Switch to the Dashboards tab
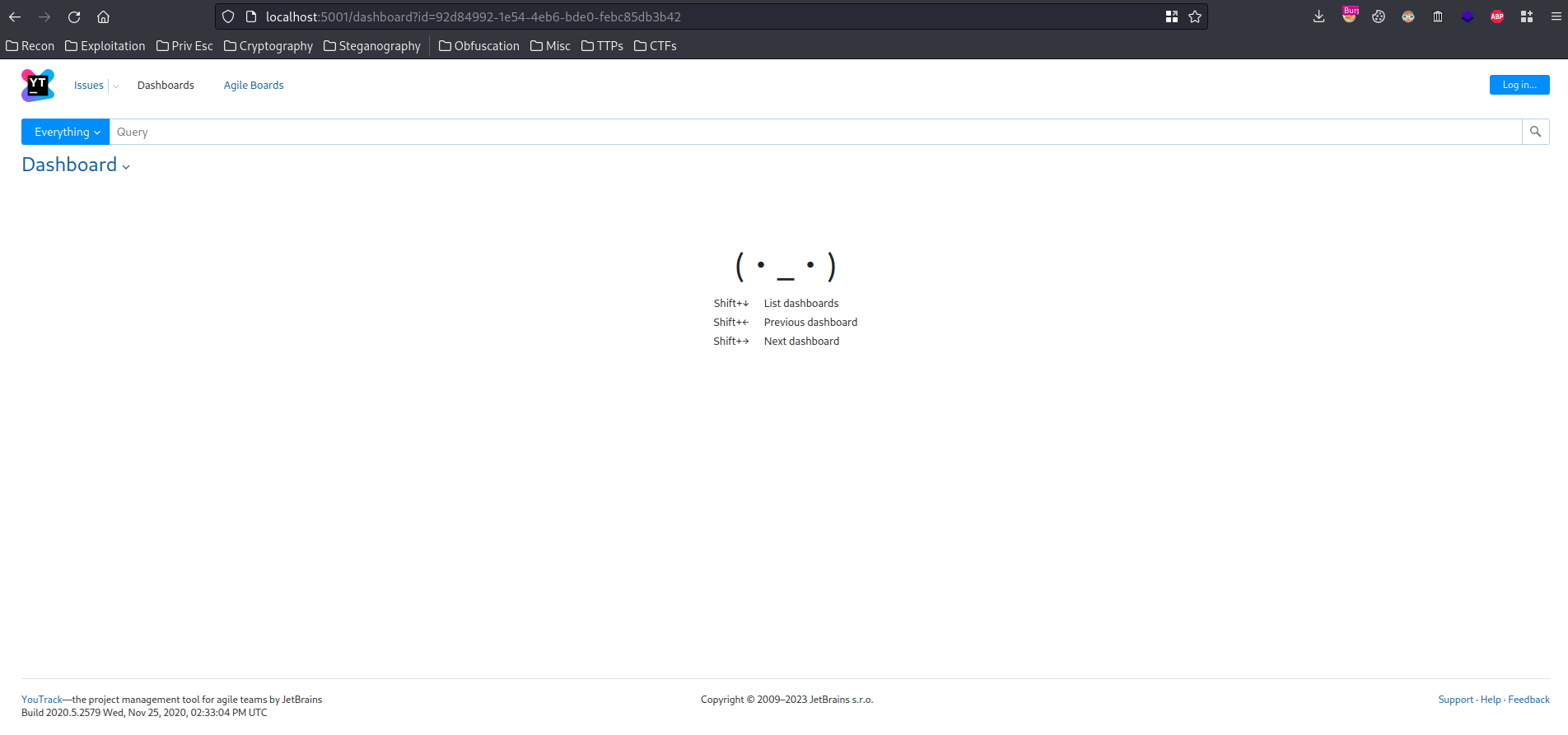1568x735 pixels. (x=166, y=86)
